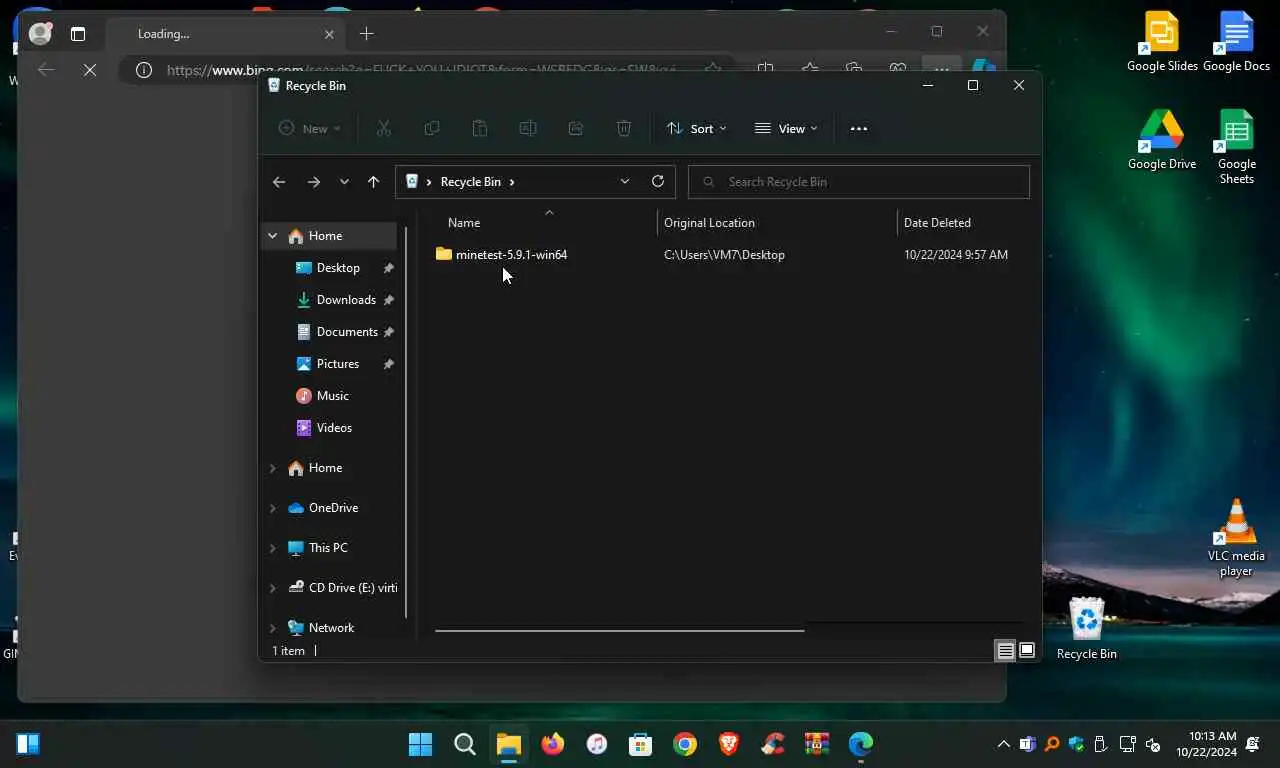Close the Loading tab in Edge
This screenshot has height=768, width=1280.
[x=329, y=34]
